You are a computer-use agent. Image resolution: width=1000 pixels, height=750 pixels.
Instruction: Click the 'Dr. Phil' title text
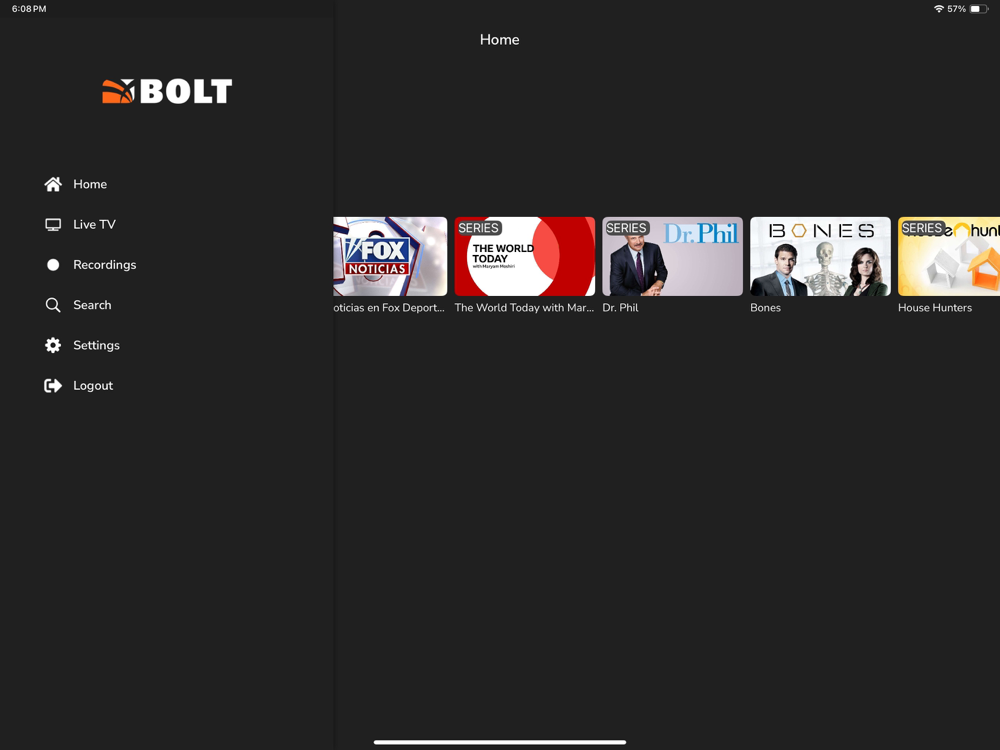(621, 307)
